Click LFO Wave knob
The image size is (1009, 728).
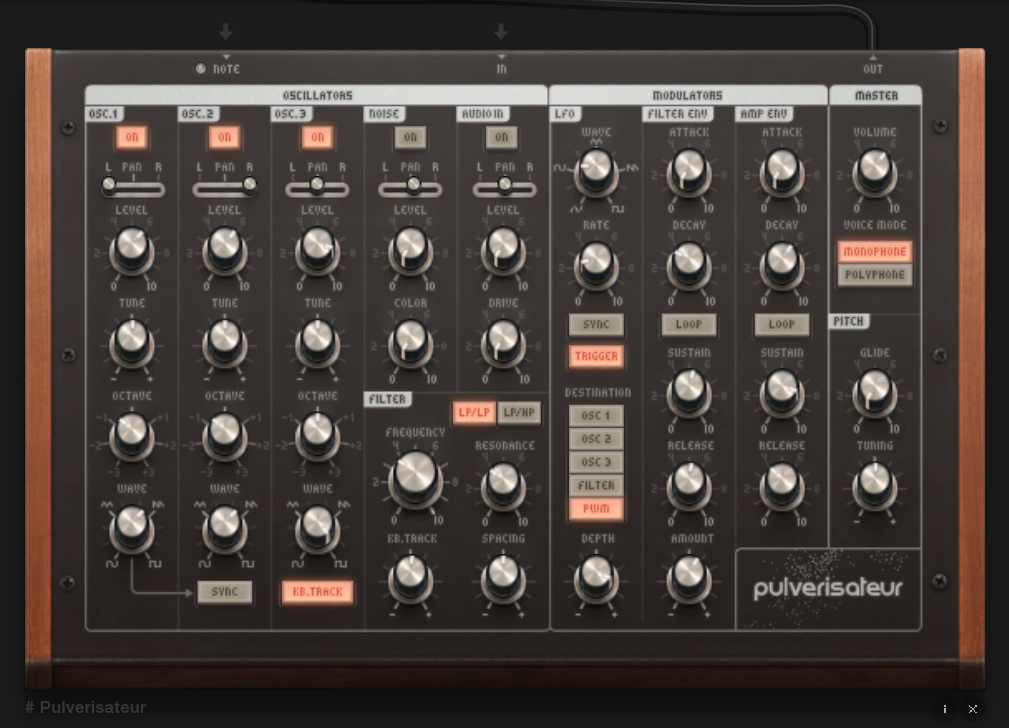pos(596,171)
